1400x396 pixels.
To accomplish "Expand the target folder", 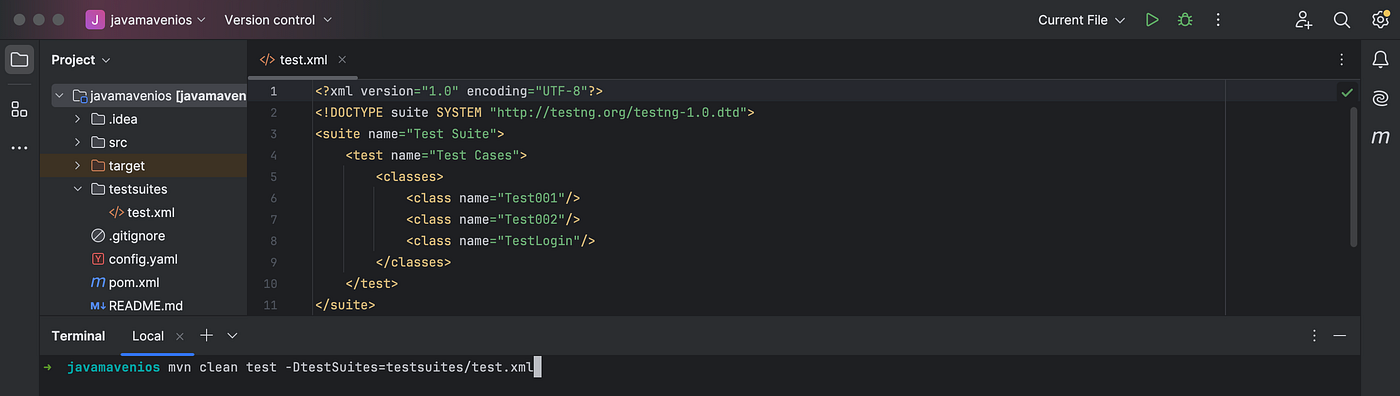I will coord(77,166).
